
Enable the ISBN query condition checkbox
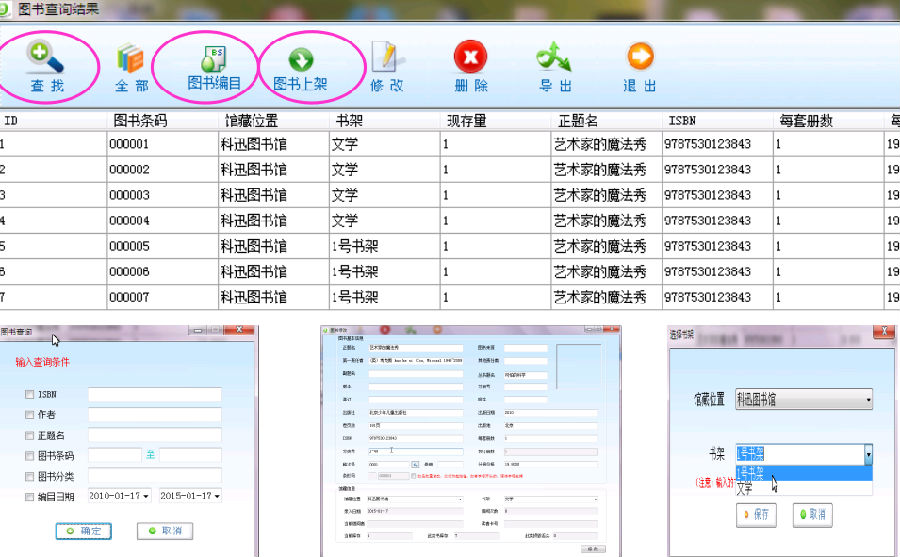tap(30, 395)
